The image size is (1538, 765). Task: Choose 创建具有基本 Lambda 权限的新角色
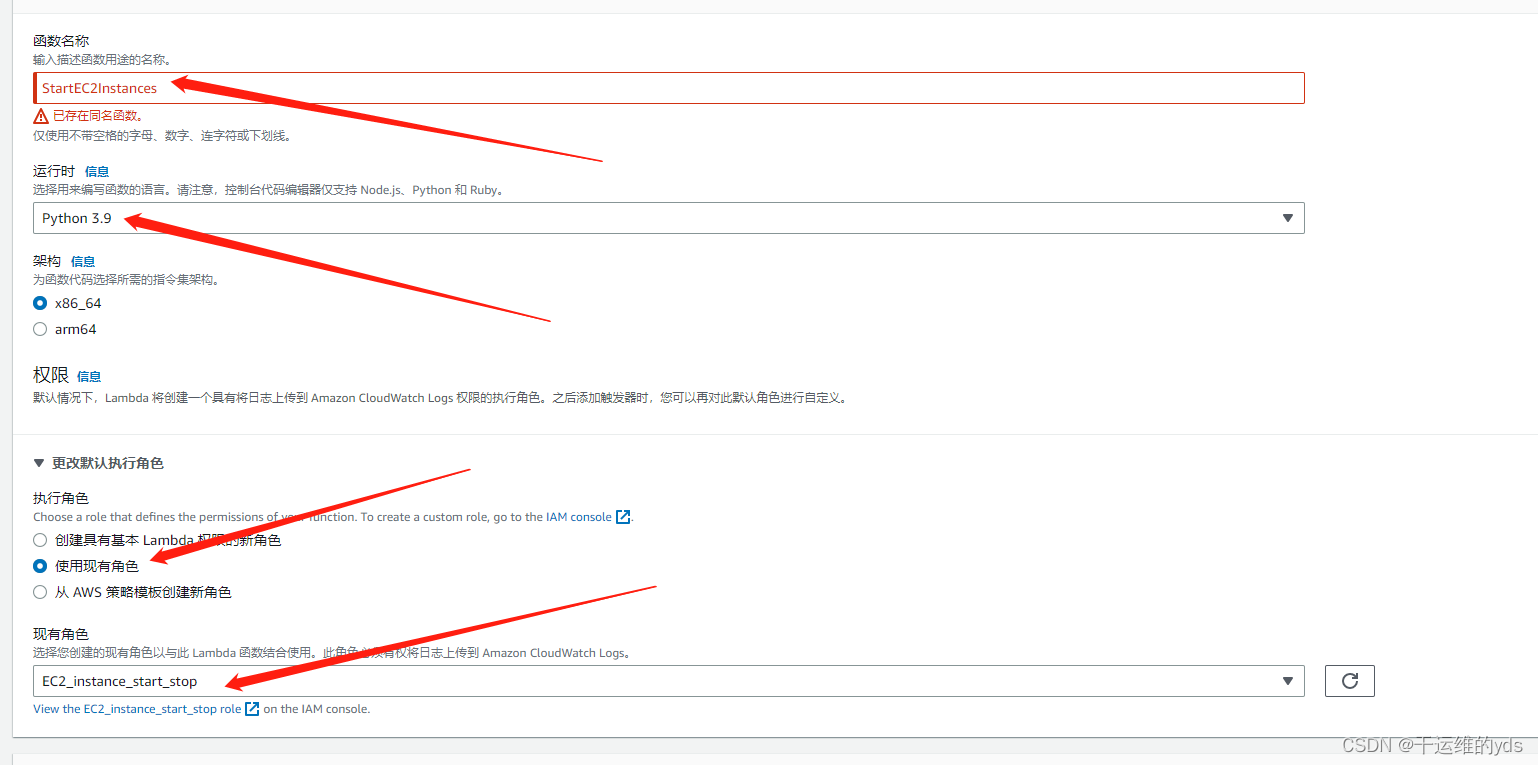point(39,540)
